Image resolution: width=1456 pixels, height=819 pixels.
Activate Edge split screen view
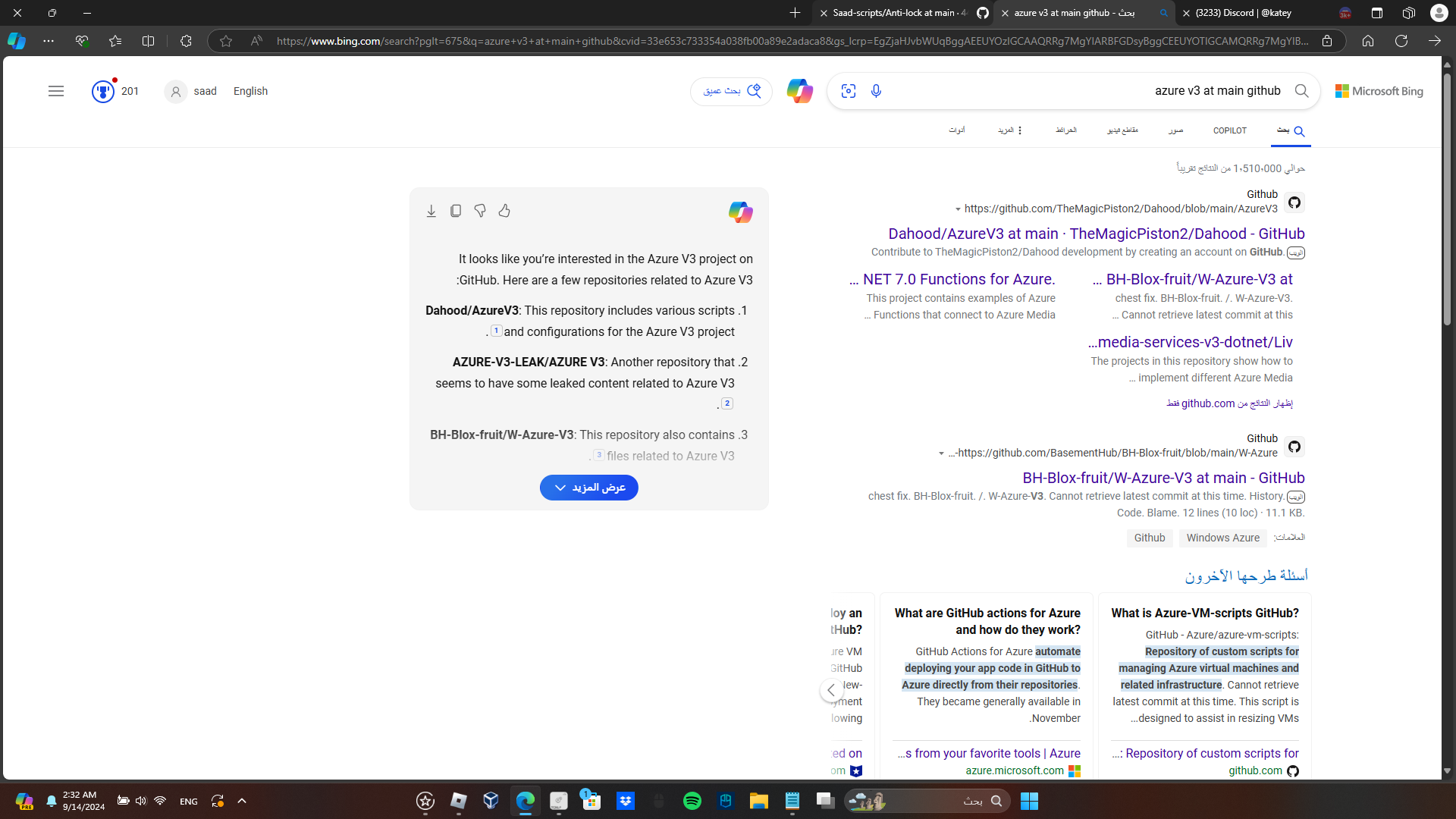pos(149,41)
